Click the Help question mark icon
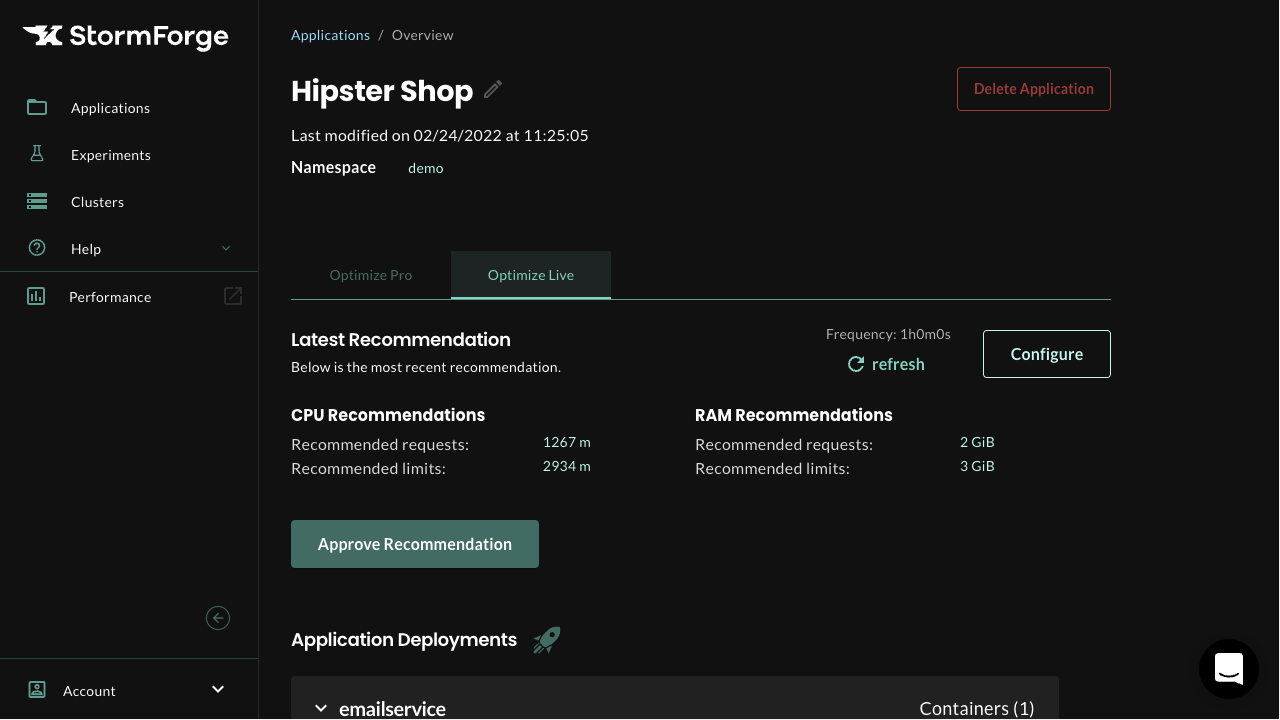The image size is (1280, 720). click(x=37, y=248)
